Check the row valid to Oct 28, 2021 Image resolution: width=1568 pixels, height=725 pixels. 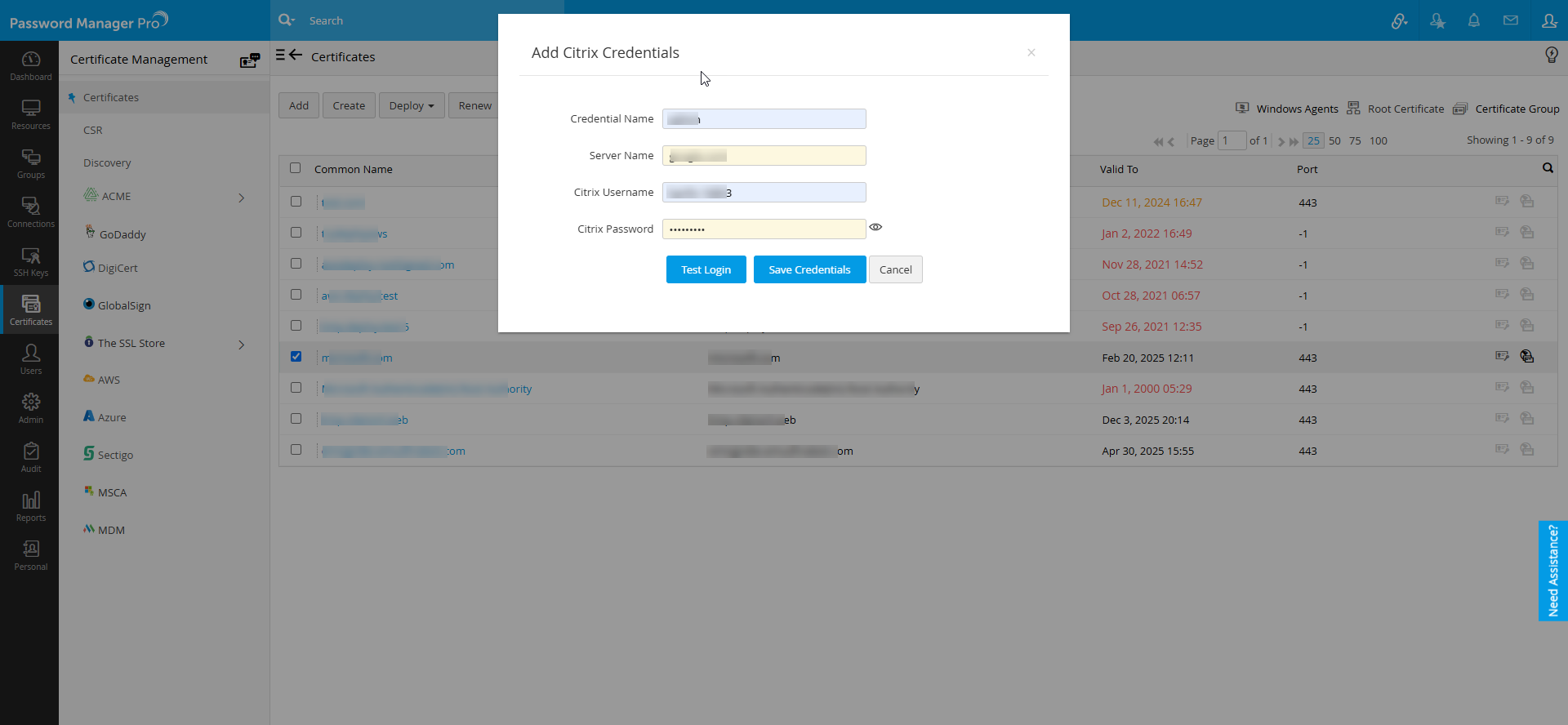pyautogui.click(x=296, y=294)
